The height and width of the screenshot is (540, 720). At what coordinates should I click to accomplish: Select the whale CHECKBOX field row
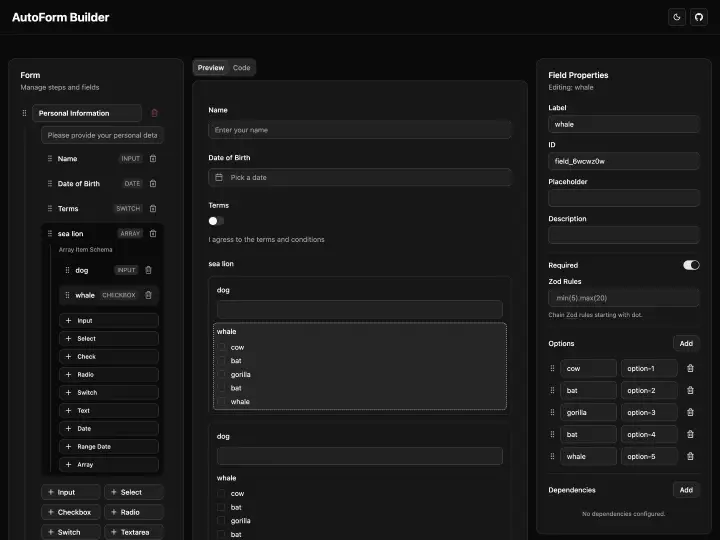point(109,295)
